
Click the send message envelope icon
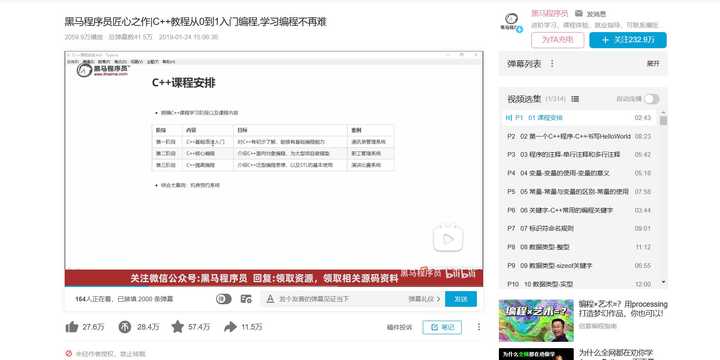579,13
